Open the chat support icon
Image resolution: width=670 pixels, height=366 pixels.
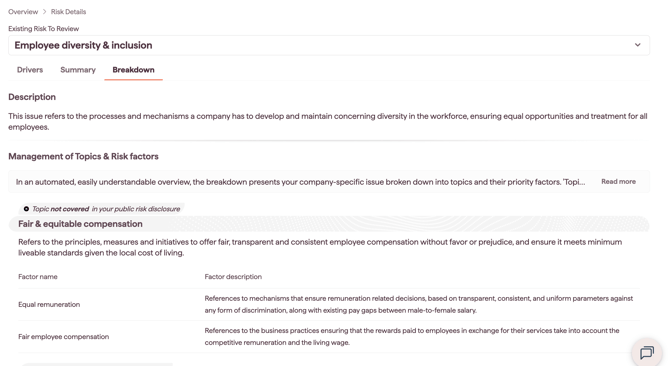646,352
